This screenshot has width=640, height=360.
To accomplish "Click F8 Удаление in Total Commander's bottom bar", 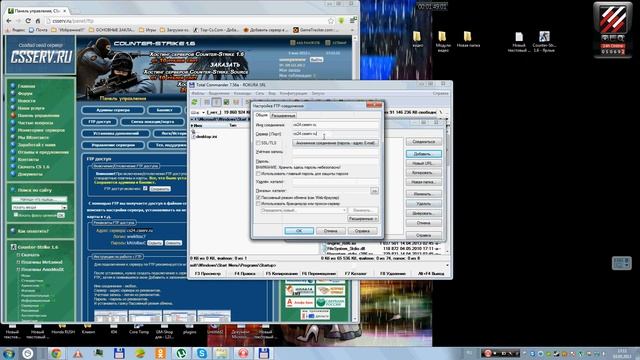I will (x=393, y=273).
